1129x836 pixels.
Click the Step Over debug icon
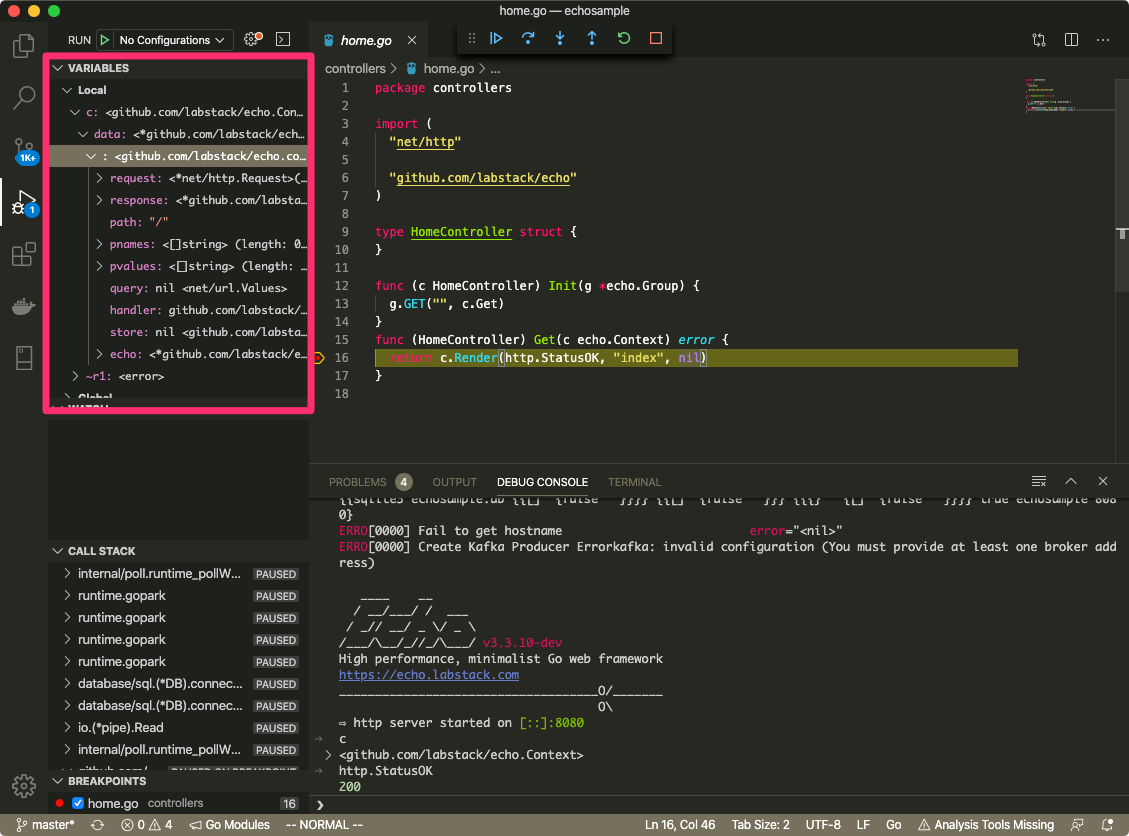pos(528,39)
